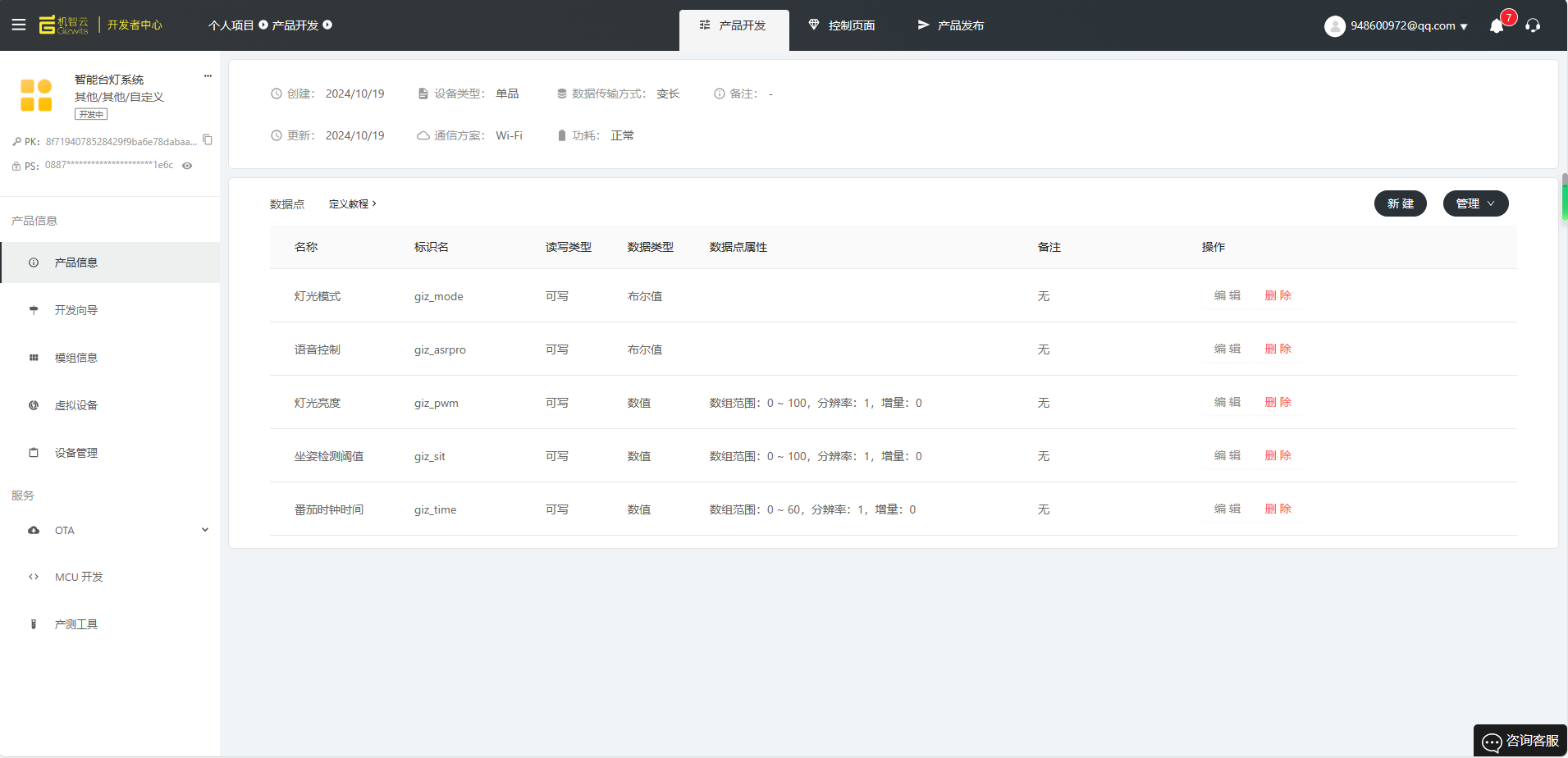Switch to the 产品发布 tab
This screenshot has height=758, width=1568.
(x=951, y=25)
